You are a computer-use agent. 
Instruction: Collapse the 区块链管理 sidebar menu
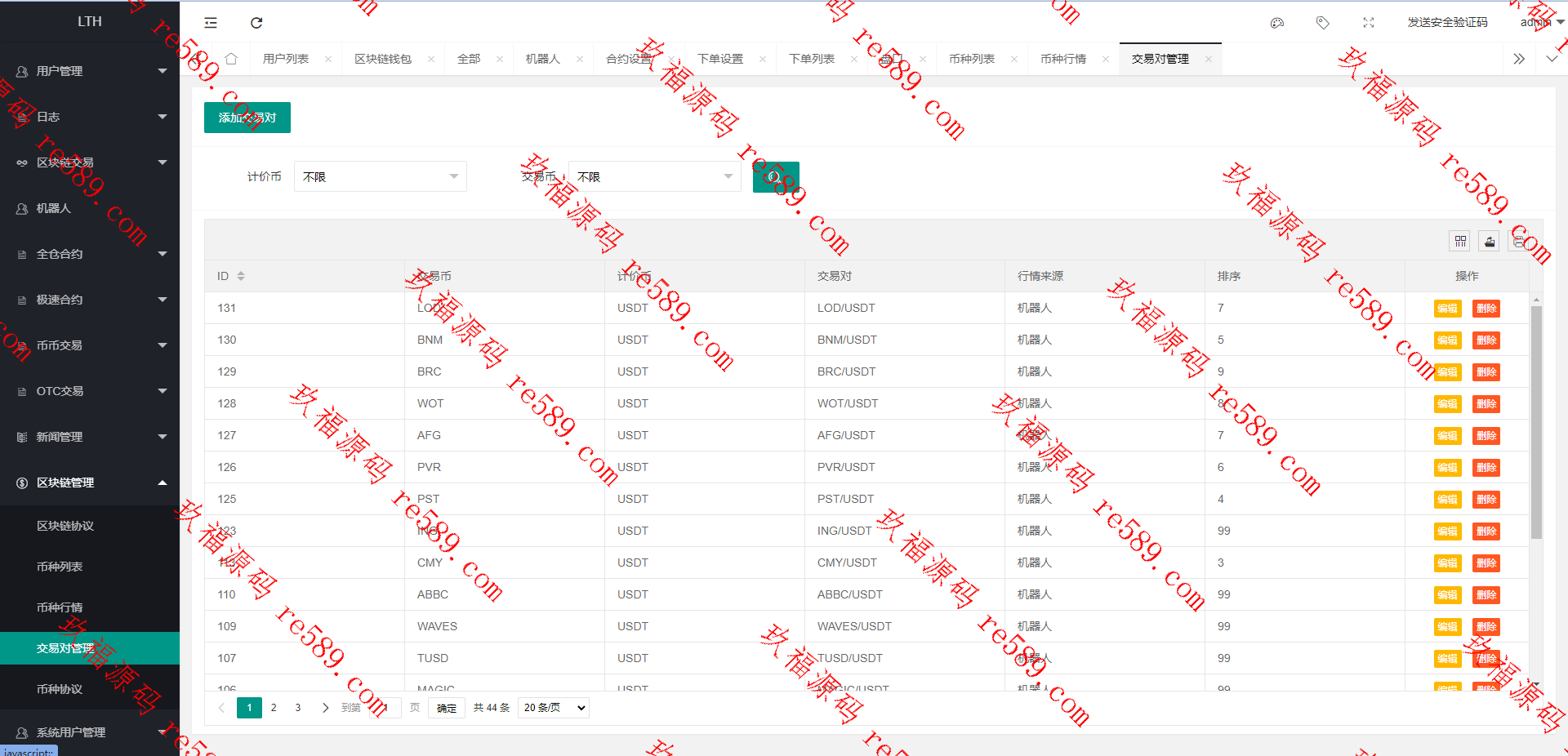click(90, 483)
